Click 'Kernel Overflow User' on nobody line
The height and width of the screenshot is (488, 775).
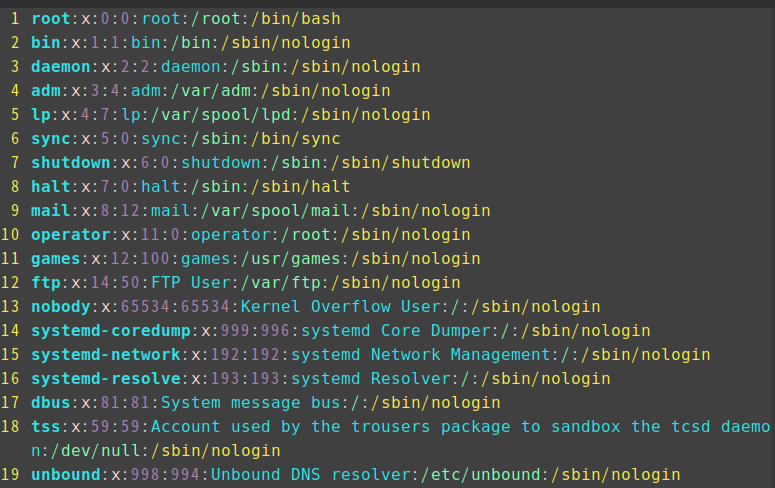[341, 307]
